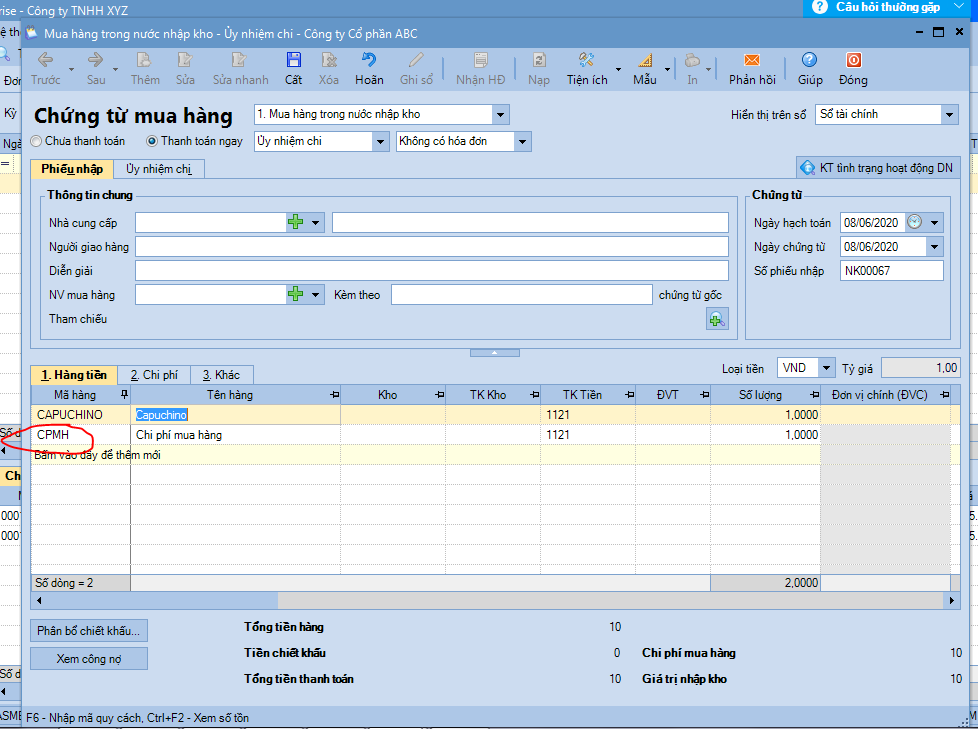Select the CAPUCHINO item code cell

80,415
